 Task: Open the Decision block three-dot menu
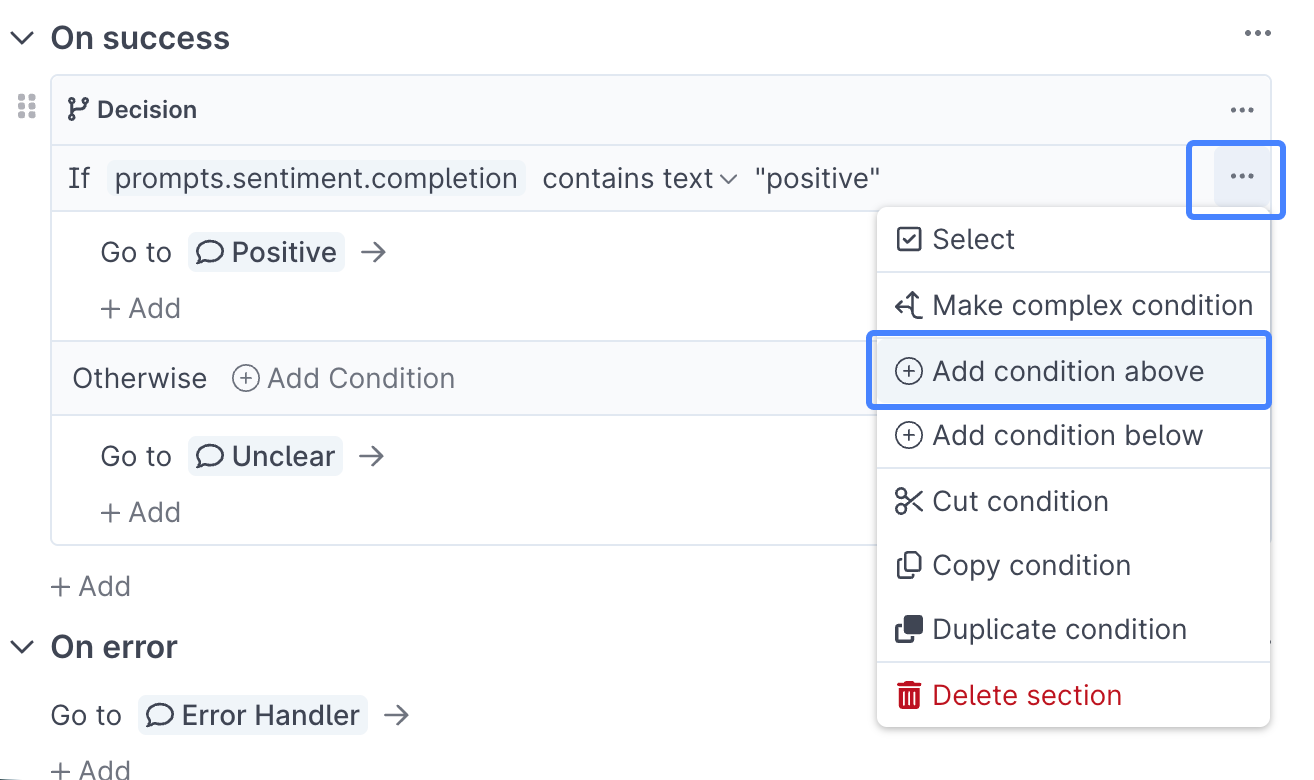[1242, 110]
